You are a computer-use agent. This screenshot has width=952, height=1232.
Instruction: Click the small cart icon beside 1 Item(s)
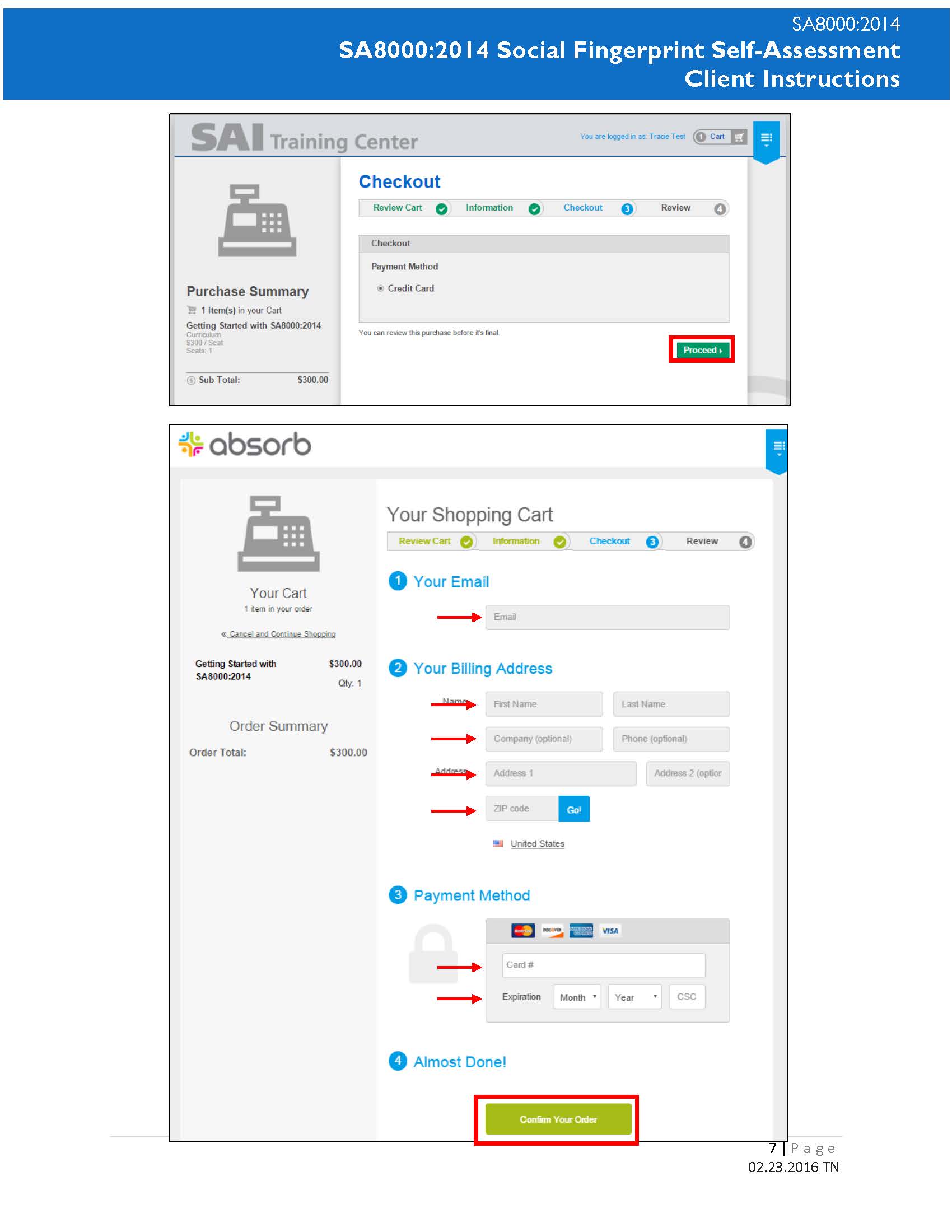coord(192,310)
